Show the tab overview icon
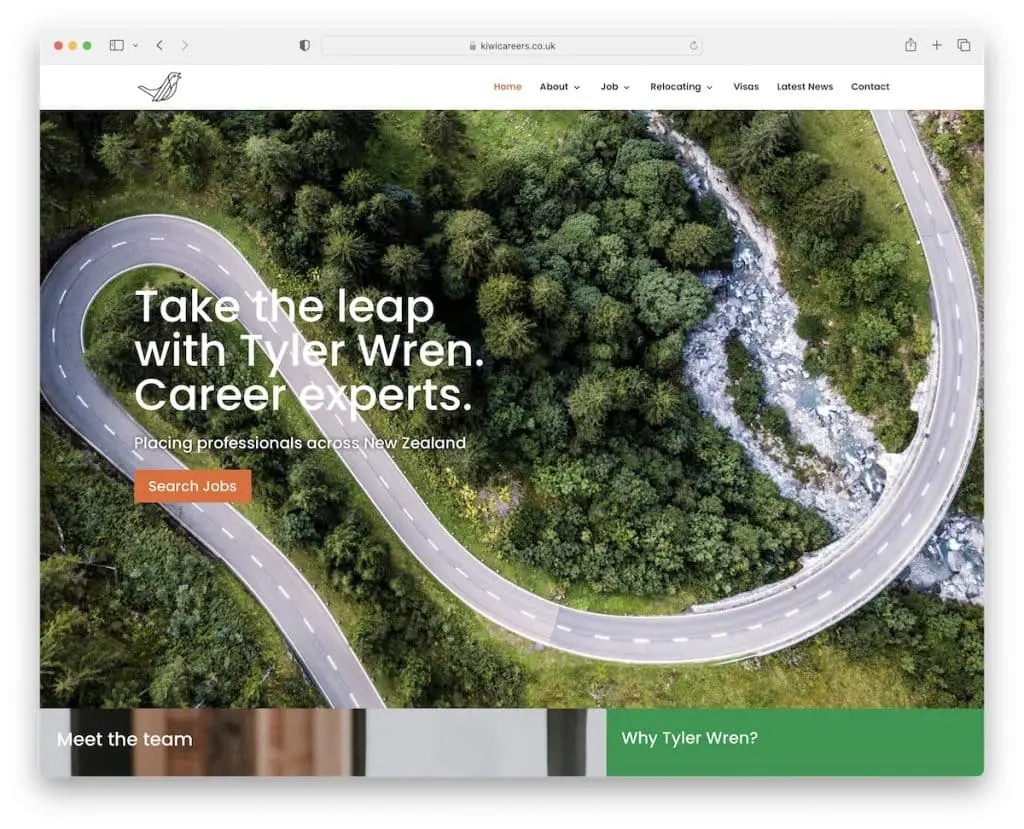The height and width of the screenshot is (829, 1024). point(964,45)
